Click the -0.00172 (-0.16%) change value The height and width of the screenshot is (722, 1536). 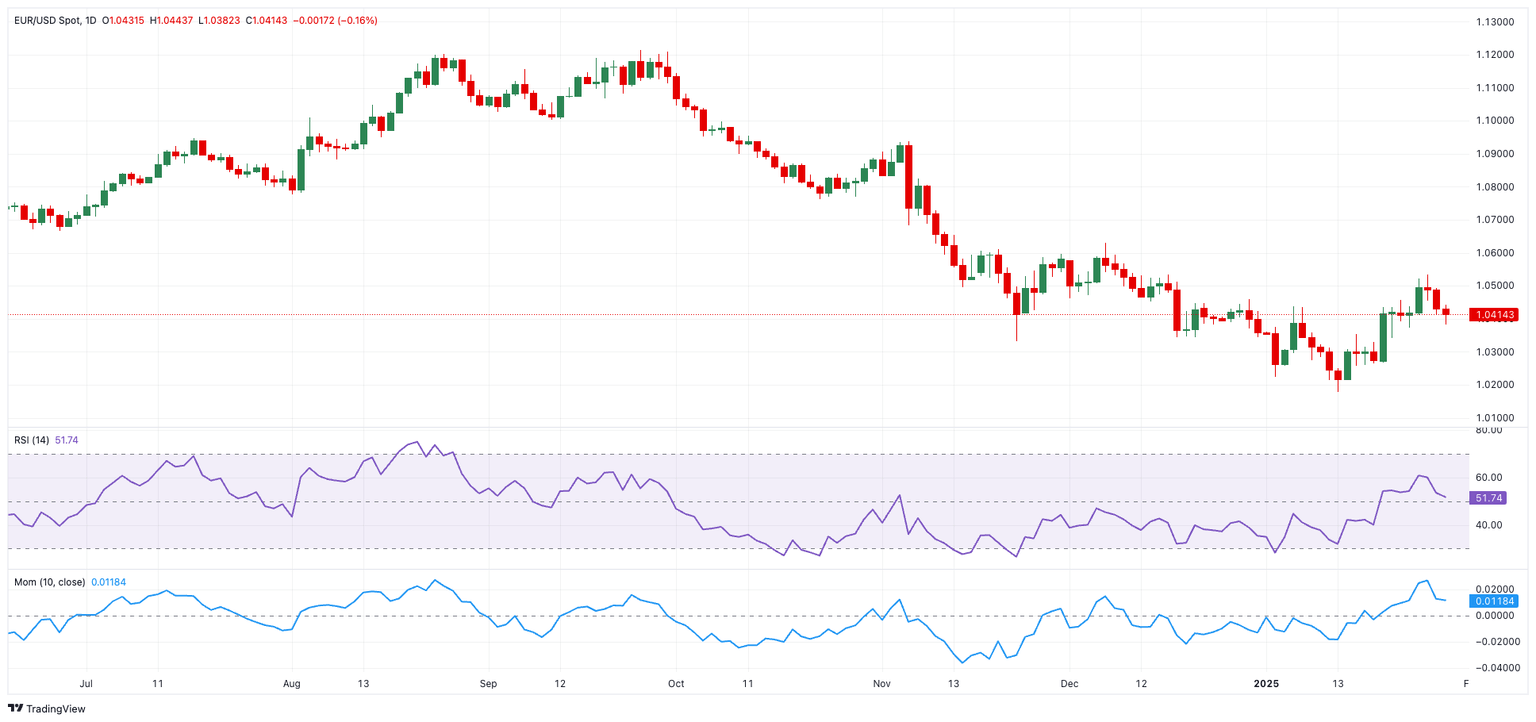click(x=335, y=21)
